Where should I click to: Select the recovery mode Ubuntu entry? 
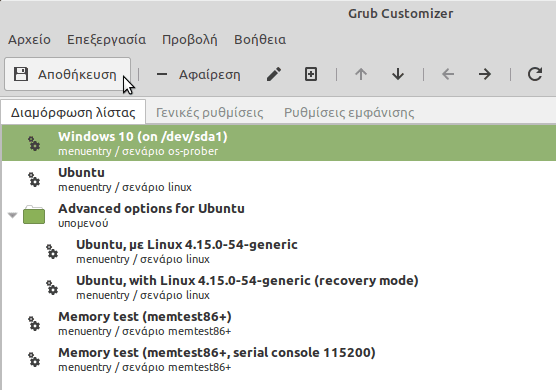point(279,287)
